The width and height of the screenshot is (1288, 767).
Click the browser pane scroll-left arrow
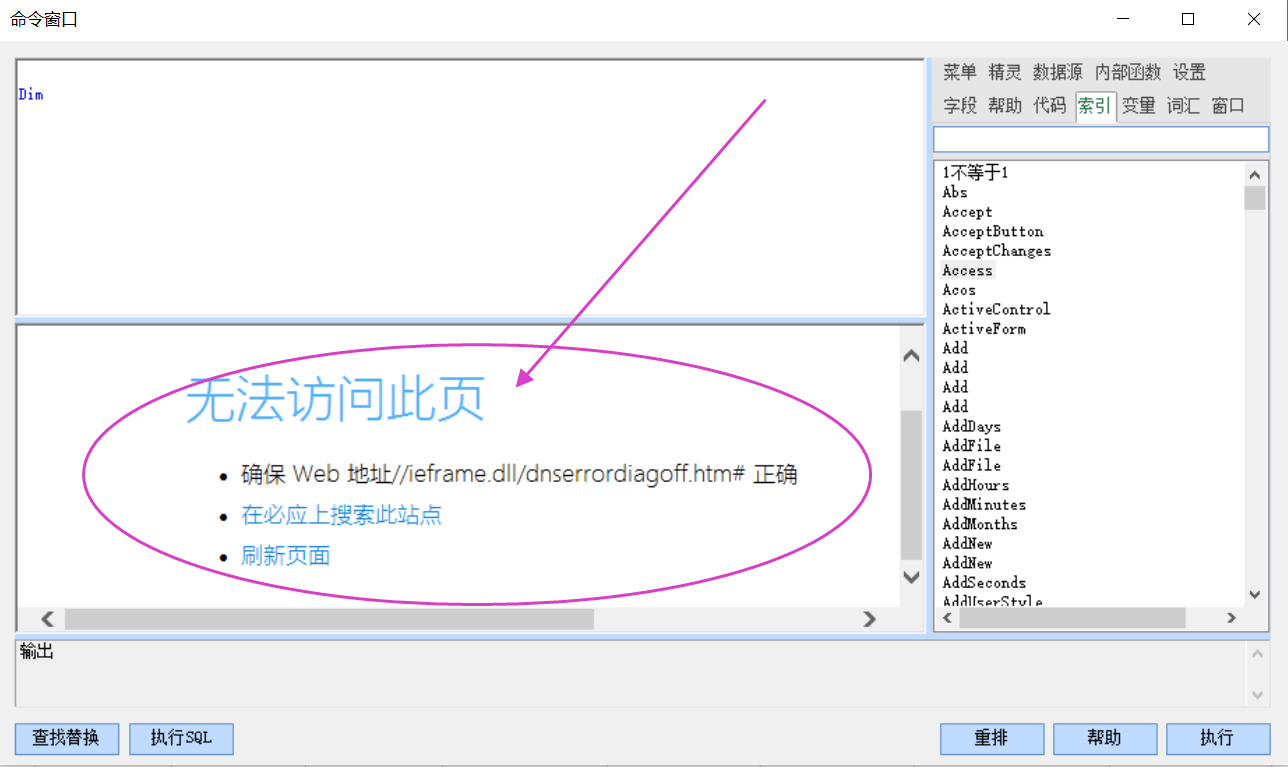[47, 619]
